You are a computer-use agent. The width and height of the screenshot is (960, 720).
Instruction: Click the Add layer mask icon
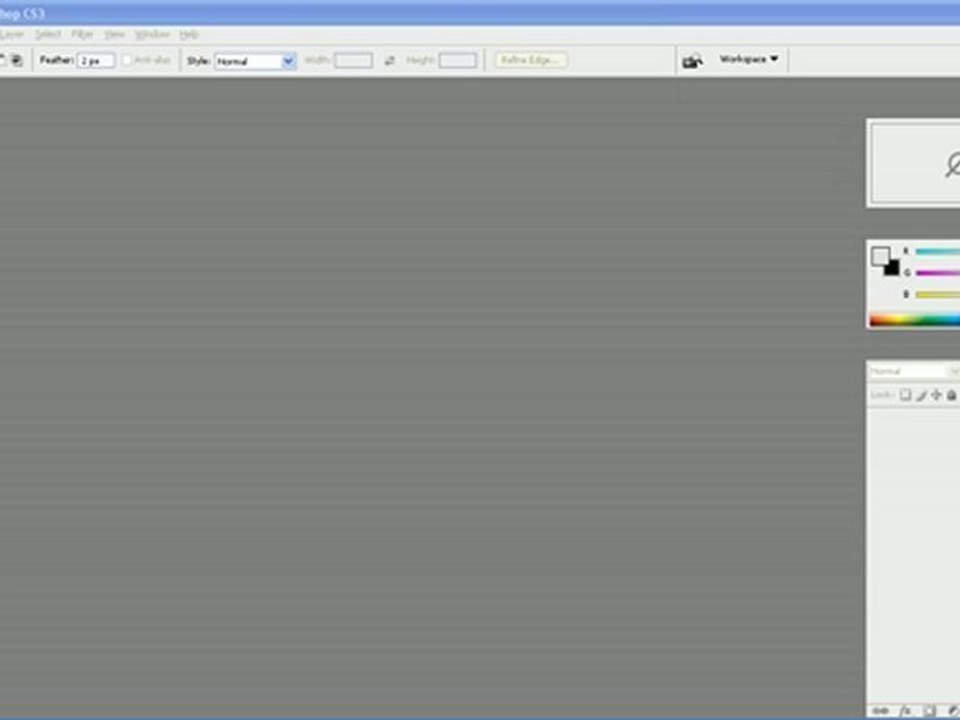(929, 710)
